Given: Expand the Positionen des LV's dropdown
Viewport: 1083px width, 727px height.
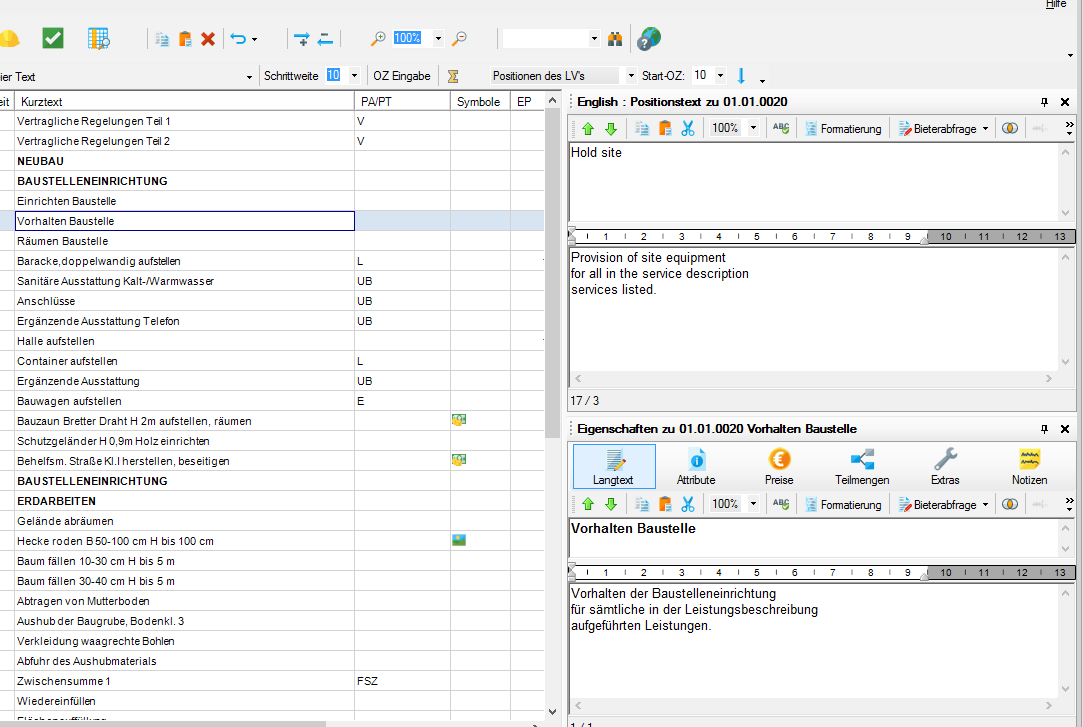Looking at the screenshot, I should pos(631,76).
